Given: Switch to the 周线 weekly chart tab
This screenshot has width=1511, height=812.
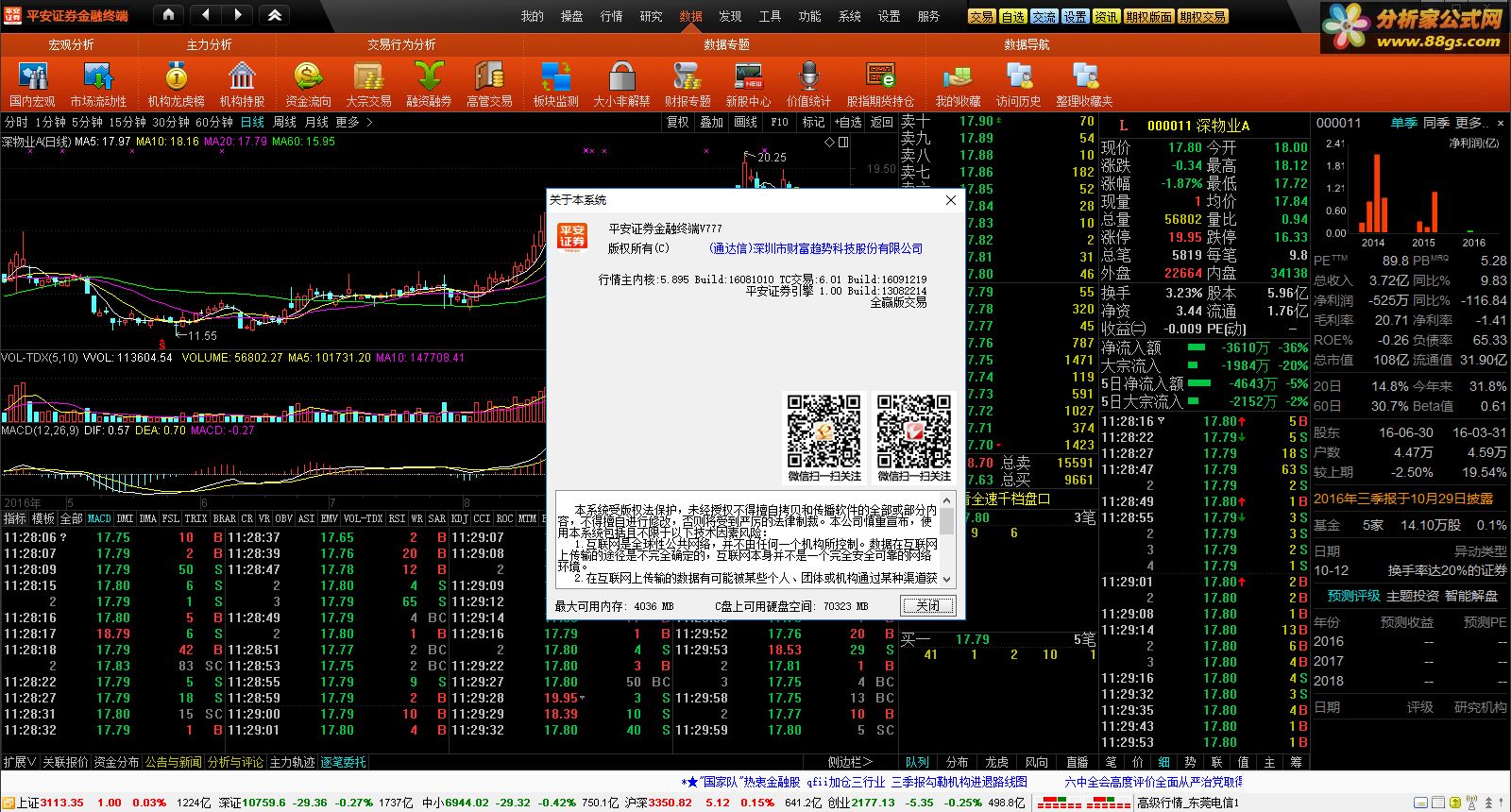Looking at the screenshot, I should click(x=284, y=122).
